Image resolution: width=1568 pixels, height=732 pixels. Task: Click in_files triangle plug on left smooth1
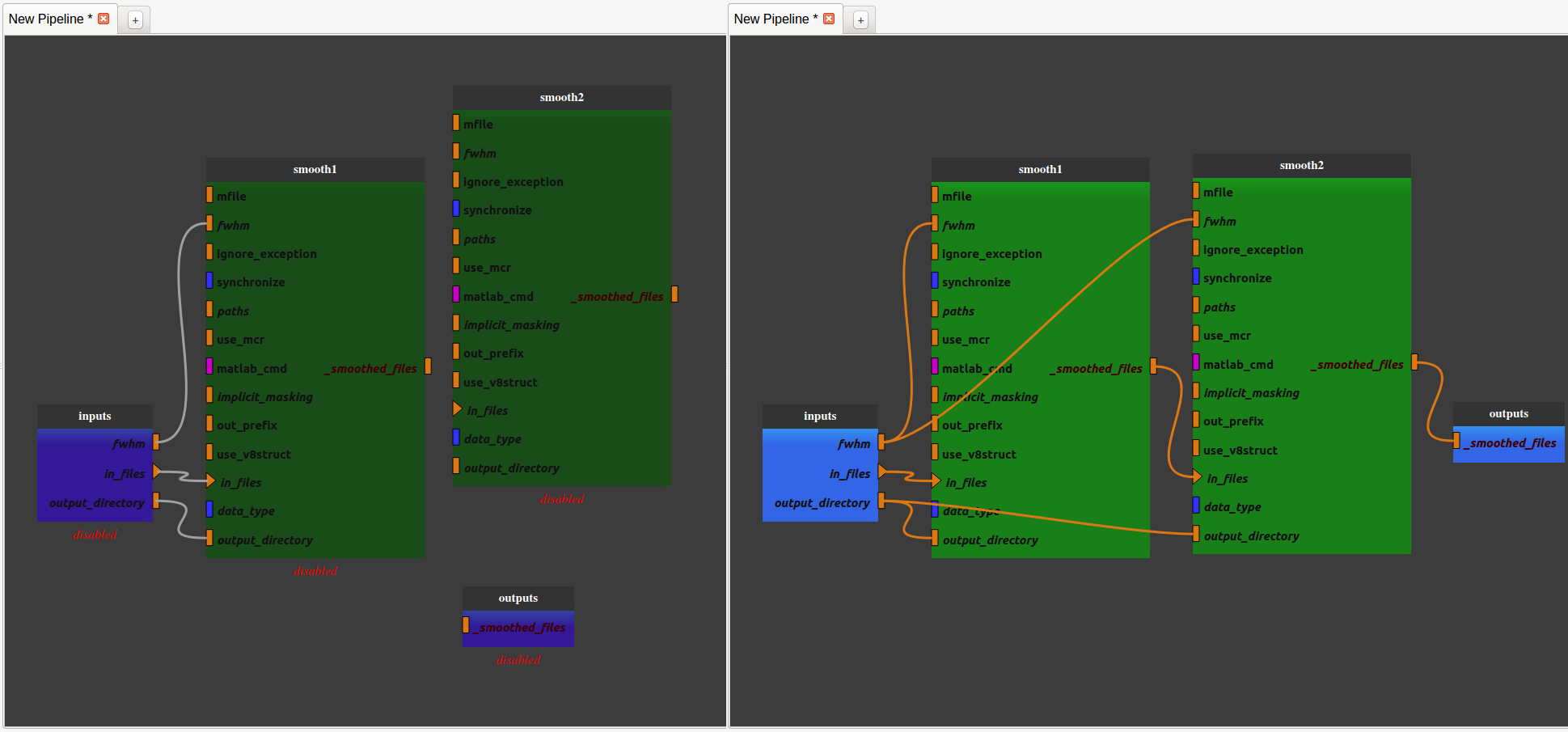(211, 480)
